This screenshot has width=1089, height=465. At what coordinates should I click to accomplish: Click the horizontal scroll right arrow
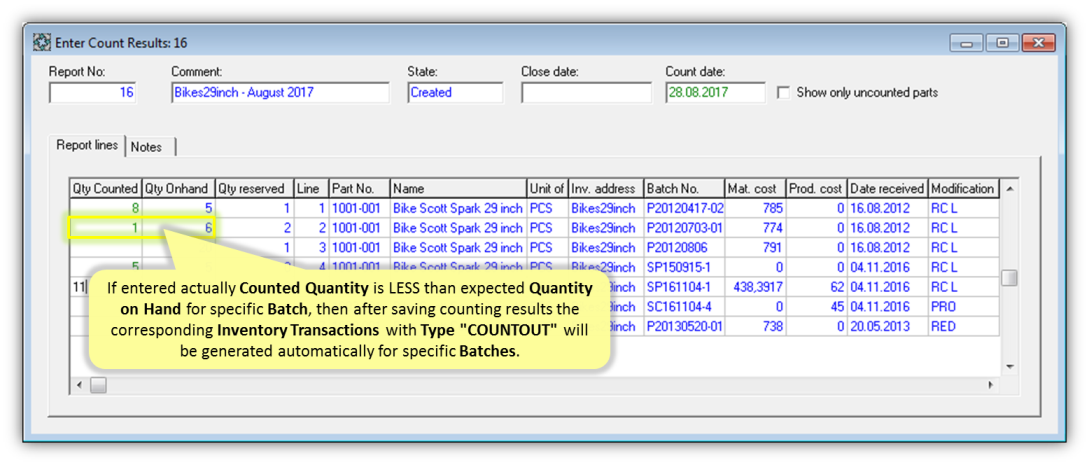point(991,384)
